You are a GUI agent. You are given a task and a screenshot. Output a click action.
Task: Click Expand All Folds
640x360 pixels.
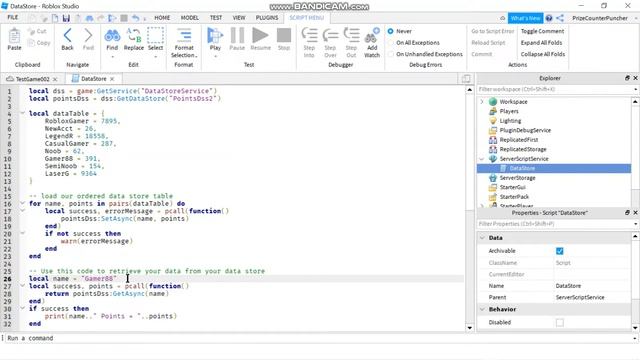[541, 43]
